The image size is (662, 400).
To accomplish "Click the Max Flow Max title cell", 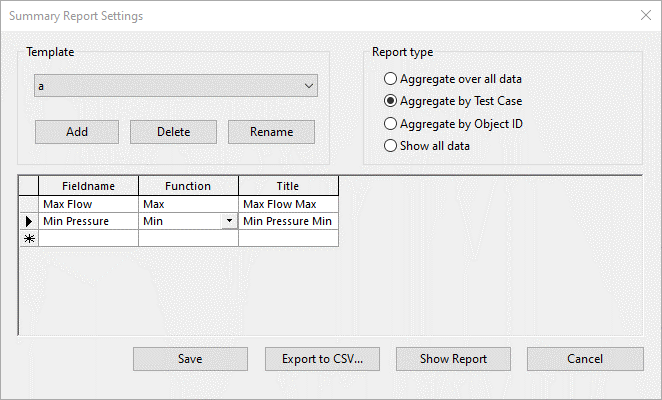I will pos(288,204).
